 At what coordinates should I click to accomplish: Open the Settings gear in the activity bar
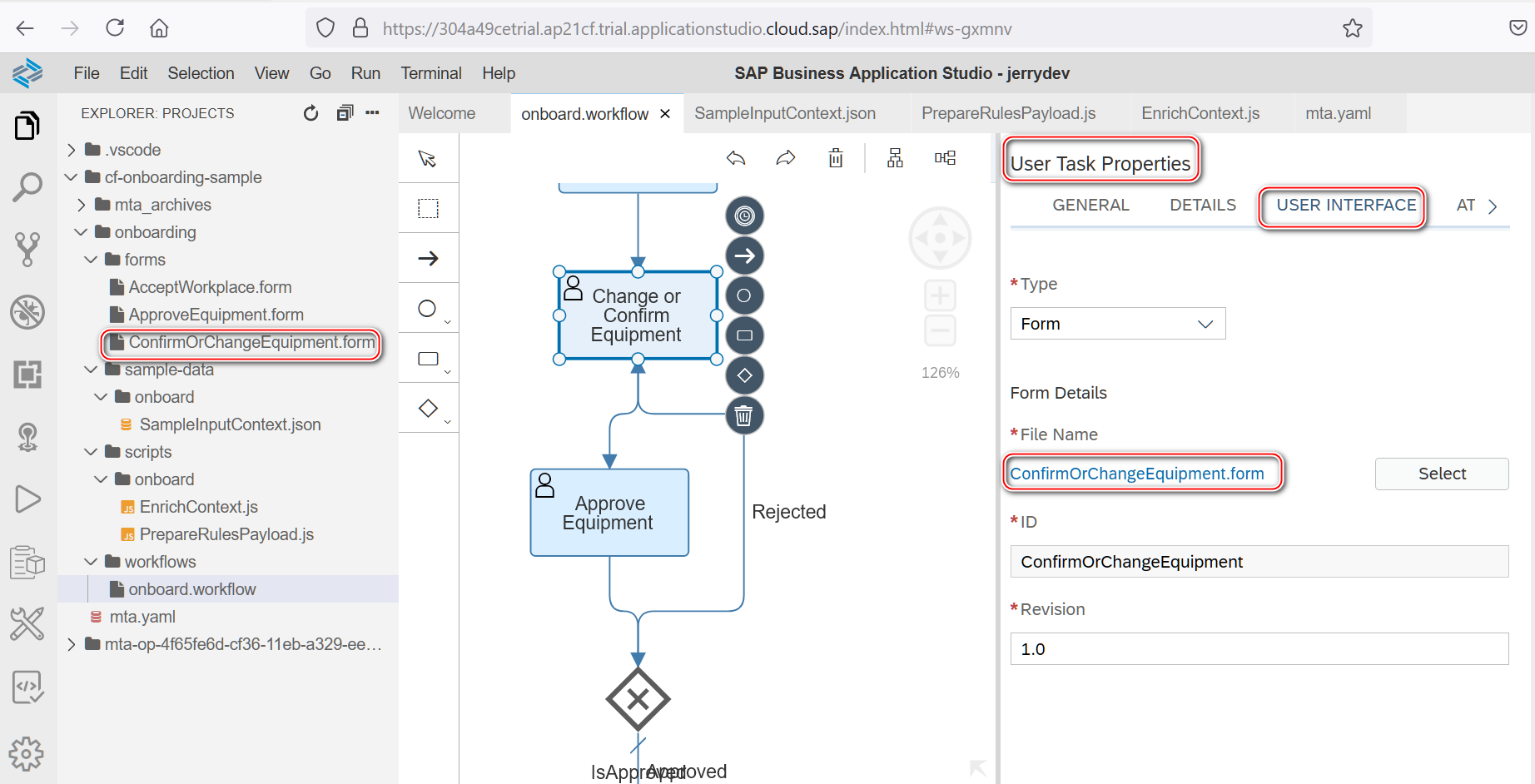pyautogui.click(x=27, y=753)
